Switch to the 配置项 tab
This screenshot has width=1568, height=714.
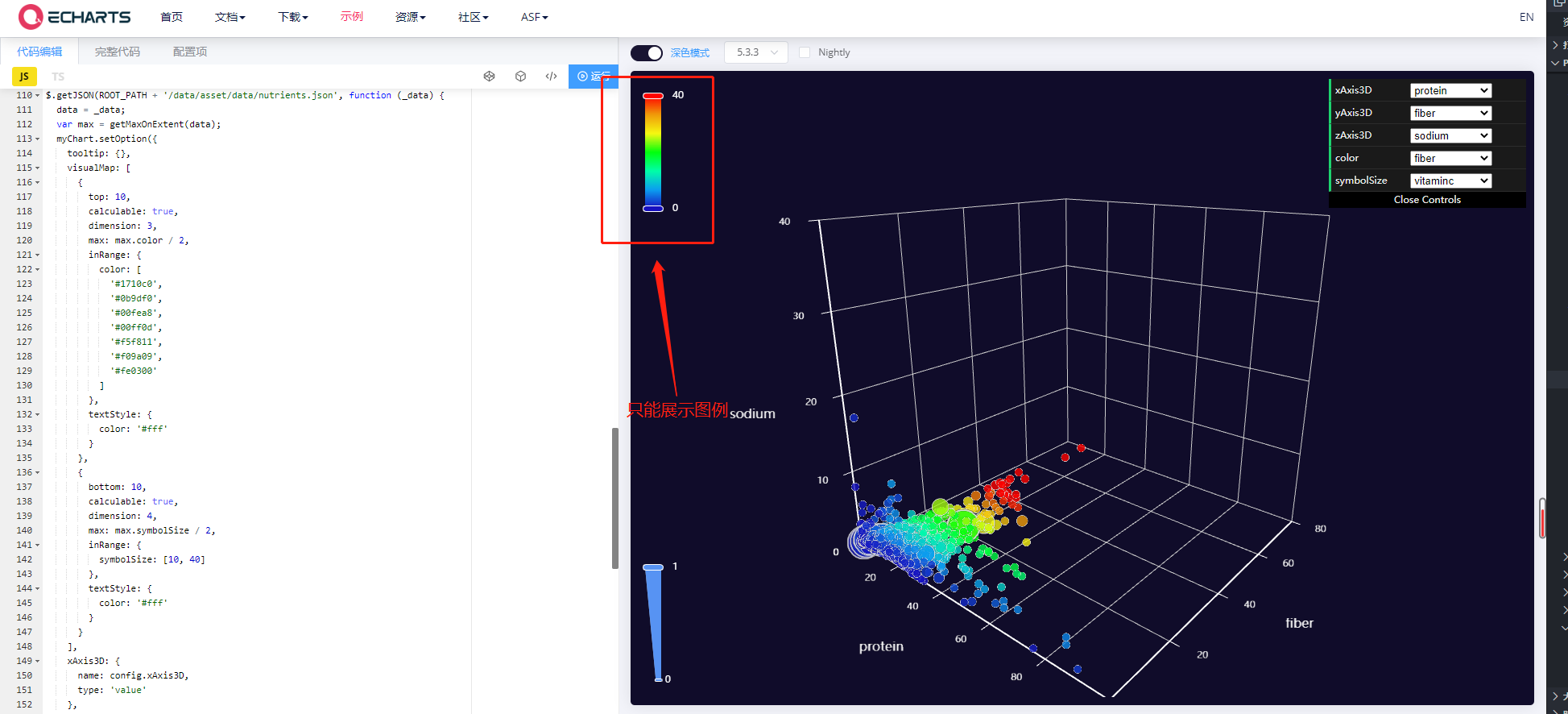(190, 52)
